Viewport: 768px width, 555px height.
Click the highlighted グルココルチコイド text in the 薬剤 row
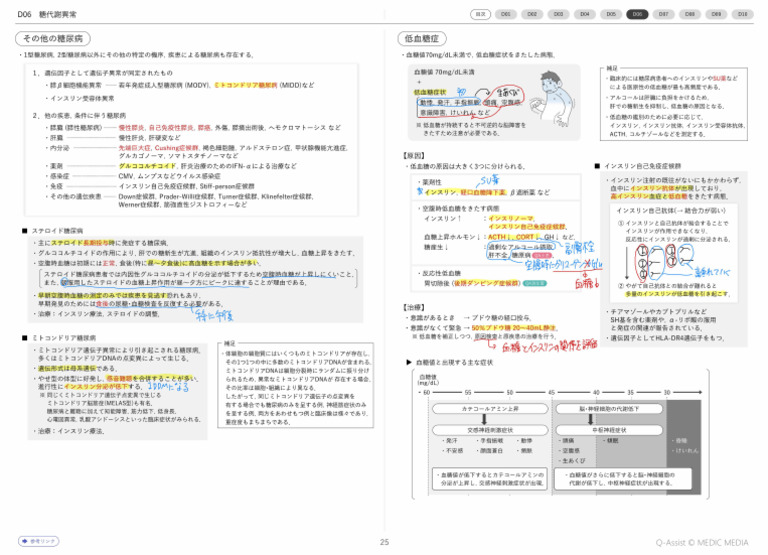tap(147, 166)
